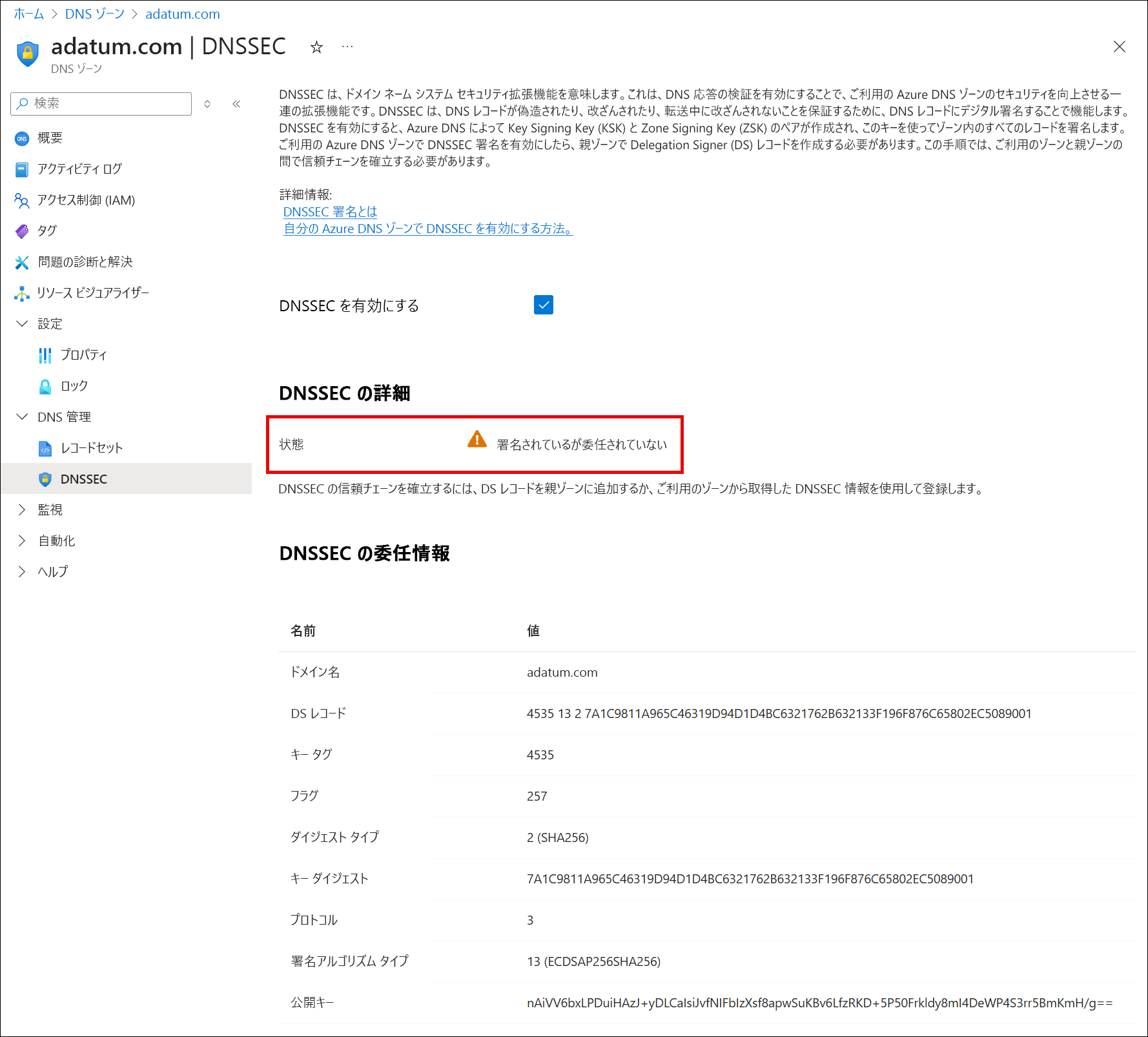Select the DNSSEC menu item
Screen dimensions: 1148x1037
(126, 479)
